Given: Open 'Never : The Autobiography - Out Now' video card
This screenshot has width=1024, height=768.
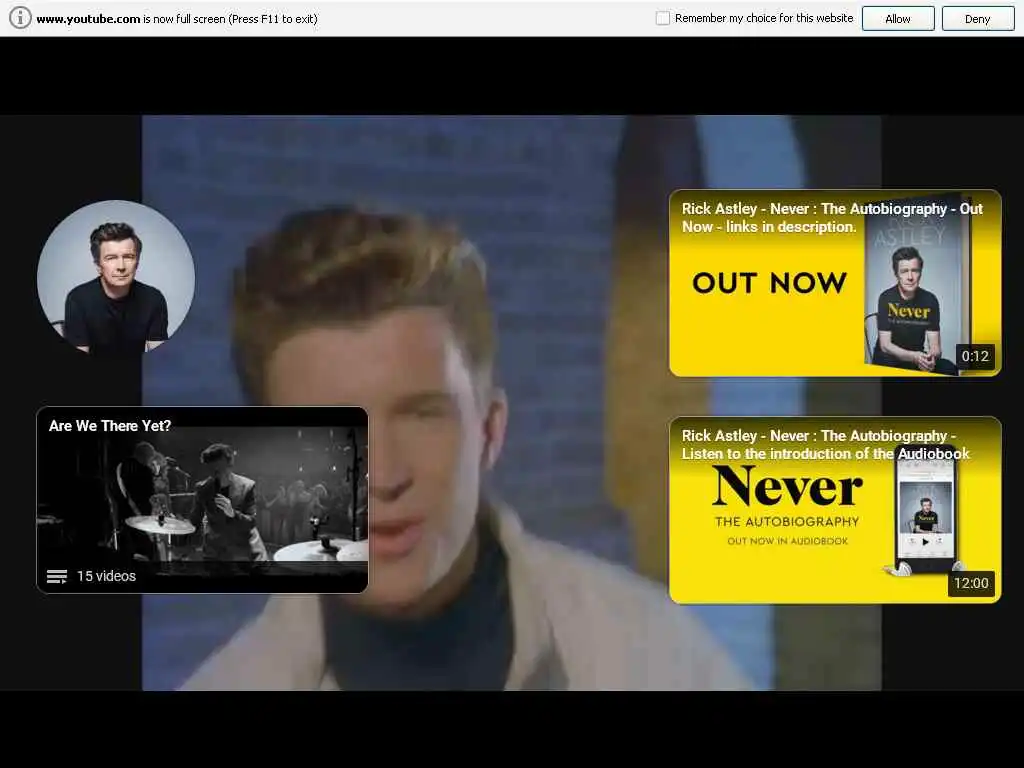Looking at the screenshot, I should [835, 283].
